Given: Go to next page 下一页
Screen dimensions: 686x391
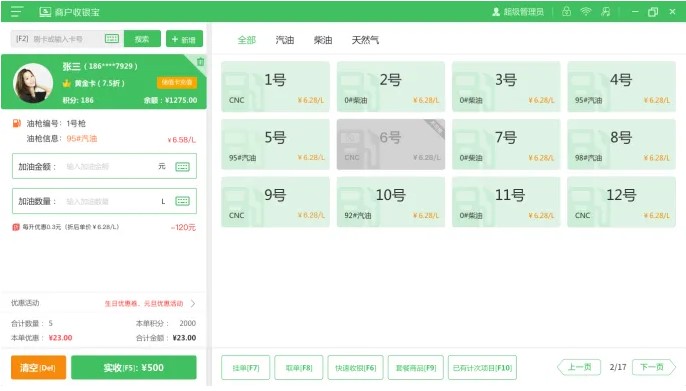Looking at the screenshot, I should coord(654,367).
